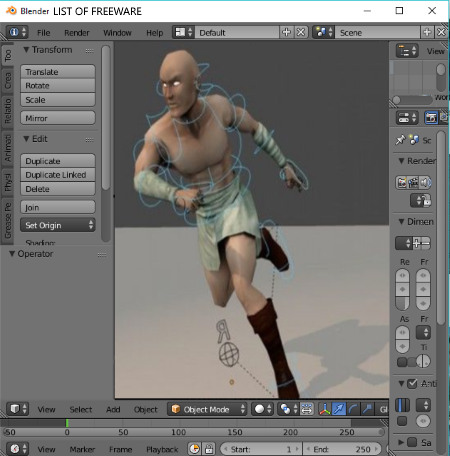450x456 pixels.
Task: Open the viewport shading sphere selector
Action: coord(263,409)
